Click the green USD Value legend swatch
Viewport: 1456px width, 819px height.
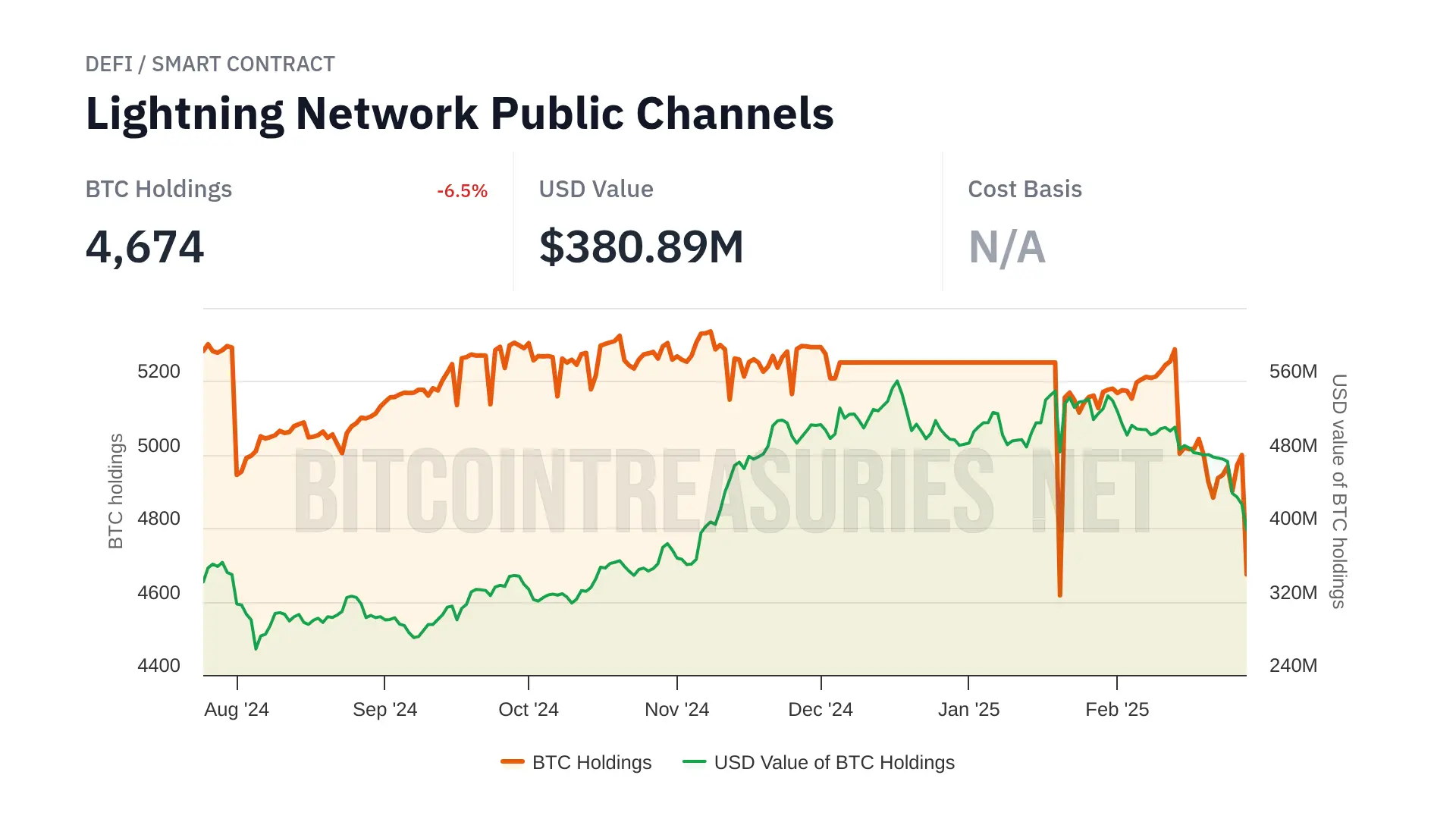pyautogui.click(x=694, y=761)
